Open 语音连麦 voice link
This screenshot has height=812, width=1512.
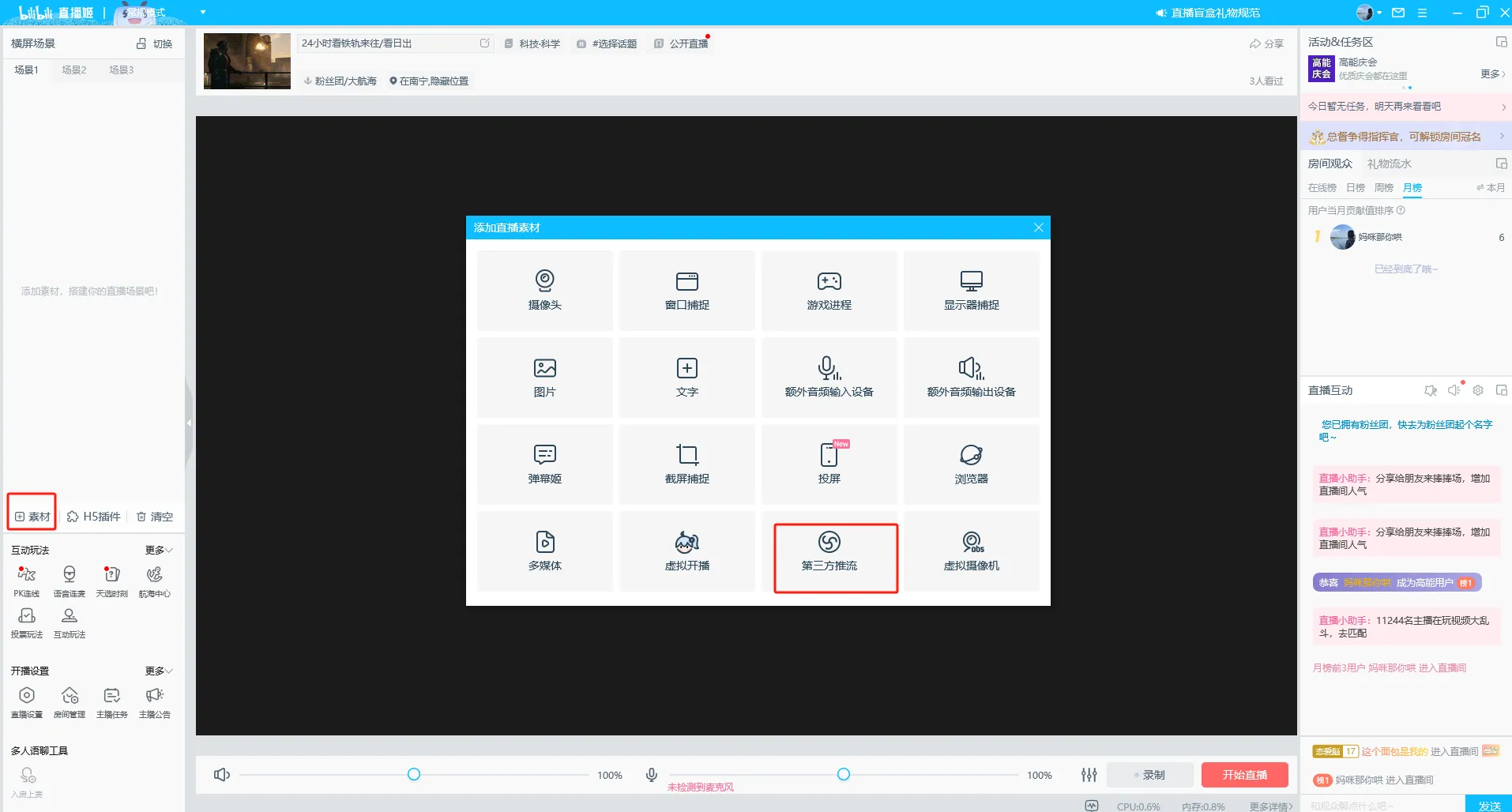[x=70, y=581]
